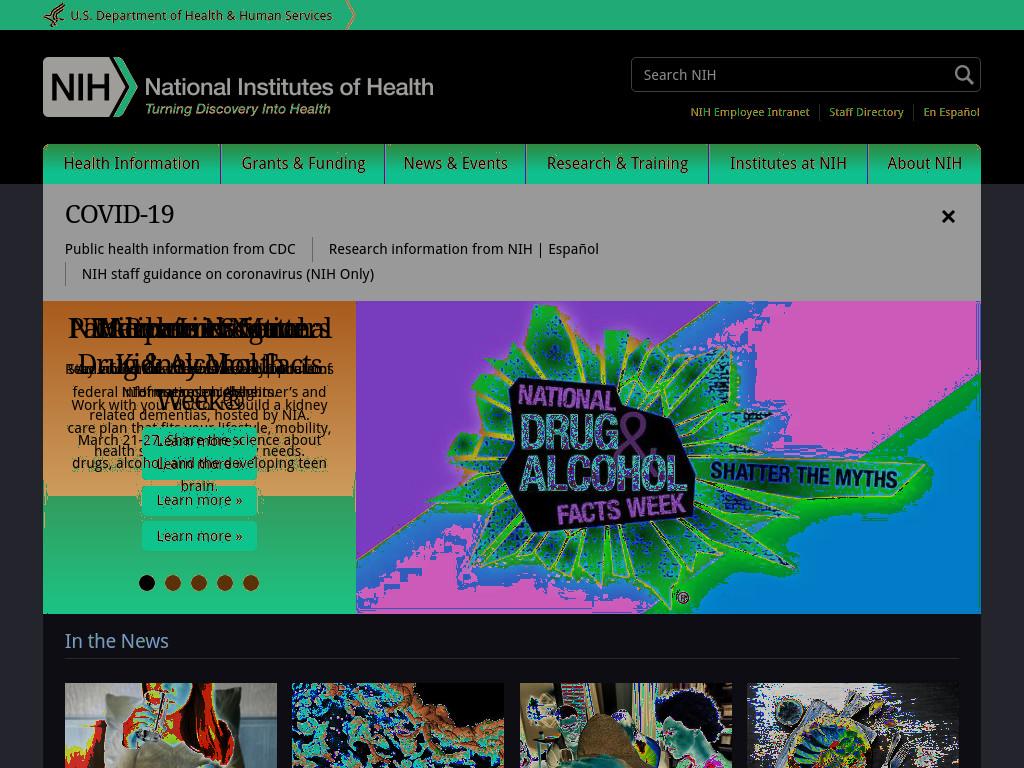Open the Institutes at NIH menu
1024x768 pixels.
point(788,164)
